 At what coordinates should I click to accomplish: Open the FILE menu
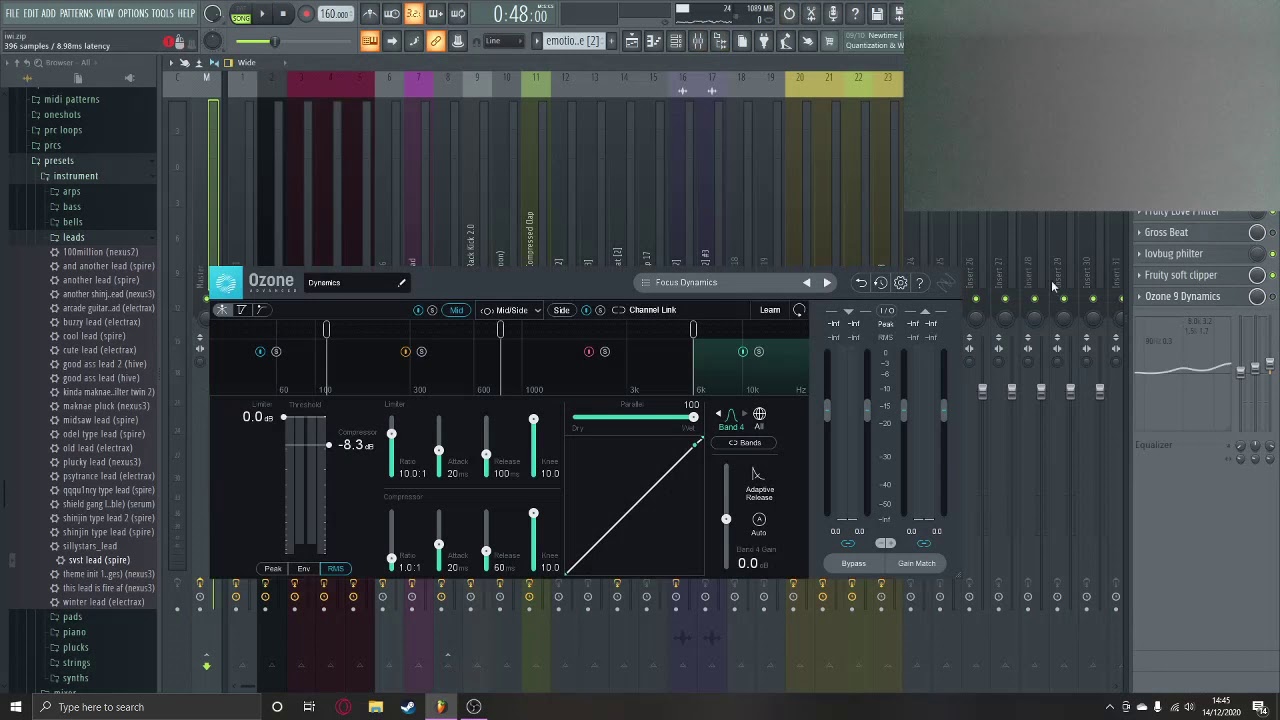click(x=12, y=14)
